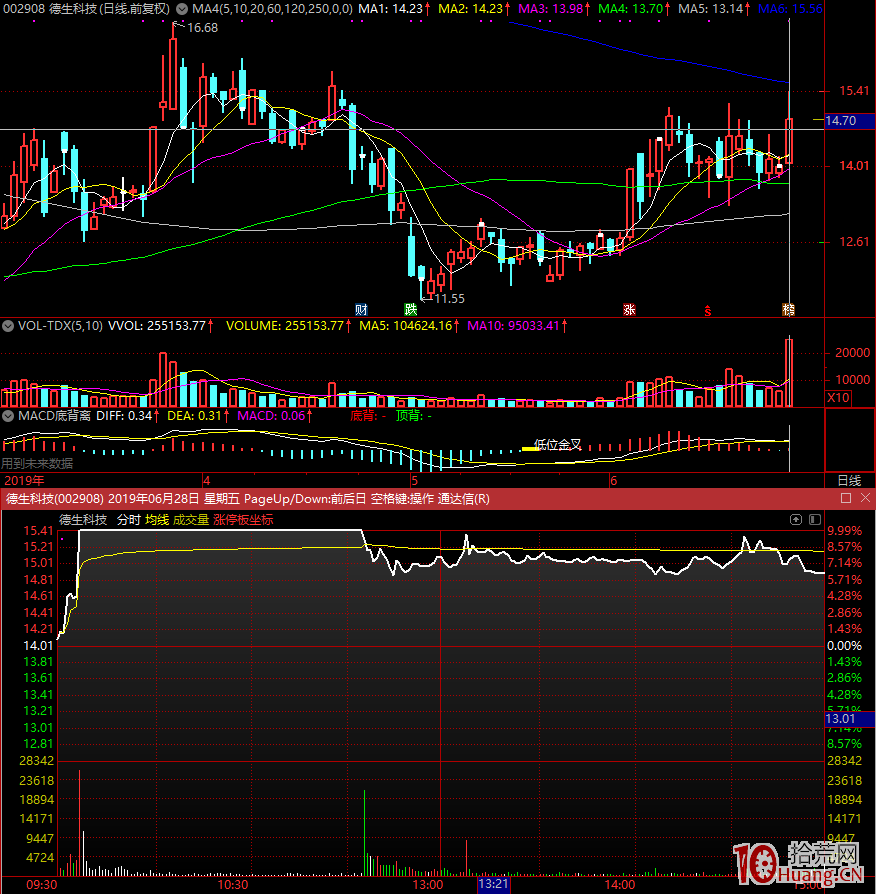
Task: Expand the MA4 indicator dropdown arrow
Action: click(x=180, y=8)
